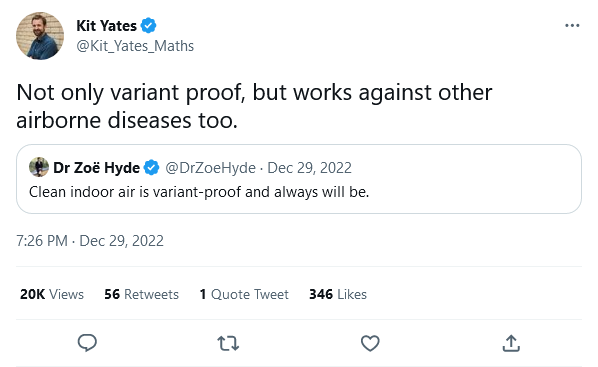Image resolution: width=598 pixels, height=367 pixels.
Task: Click the 7:26 PM timestamp
Action: [x=42, y=241]
